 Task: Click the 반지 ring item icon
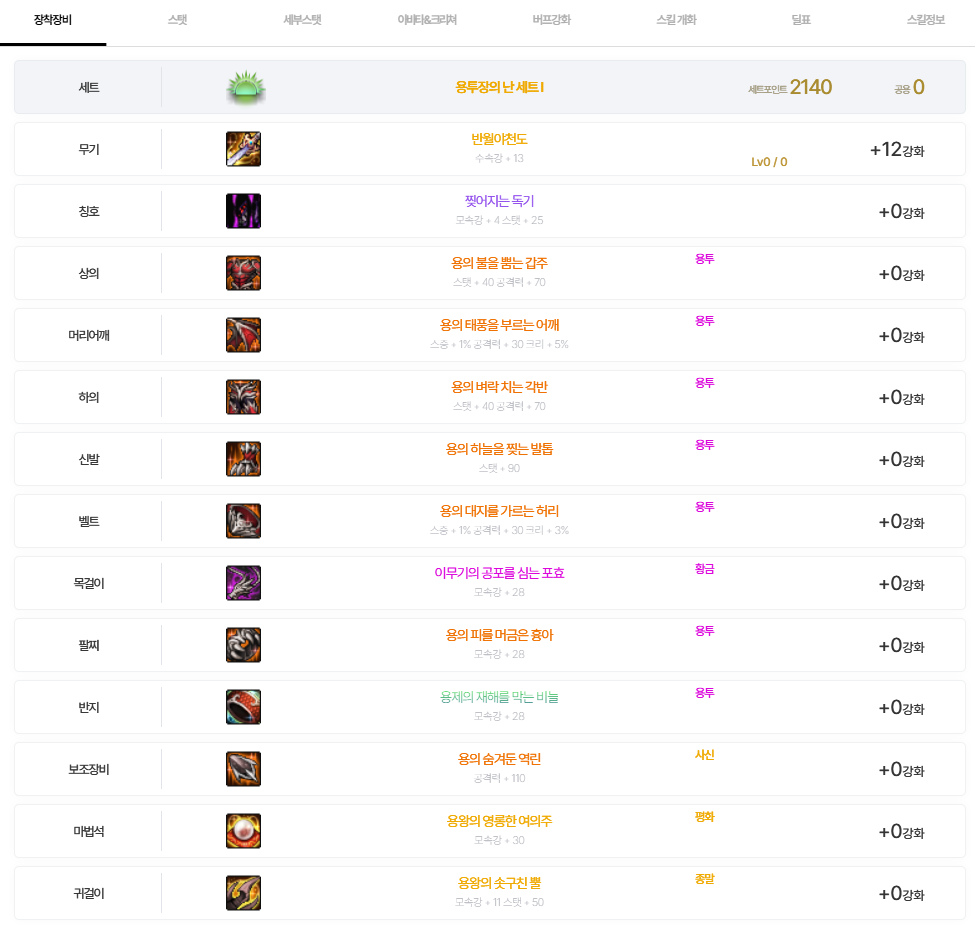(243, 707)
